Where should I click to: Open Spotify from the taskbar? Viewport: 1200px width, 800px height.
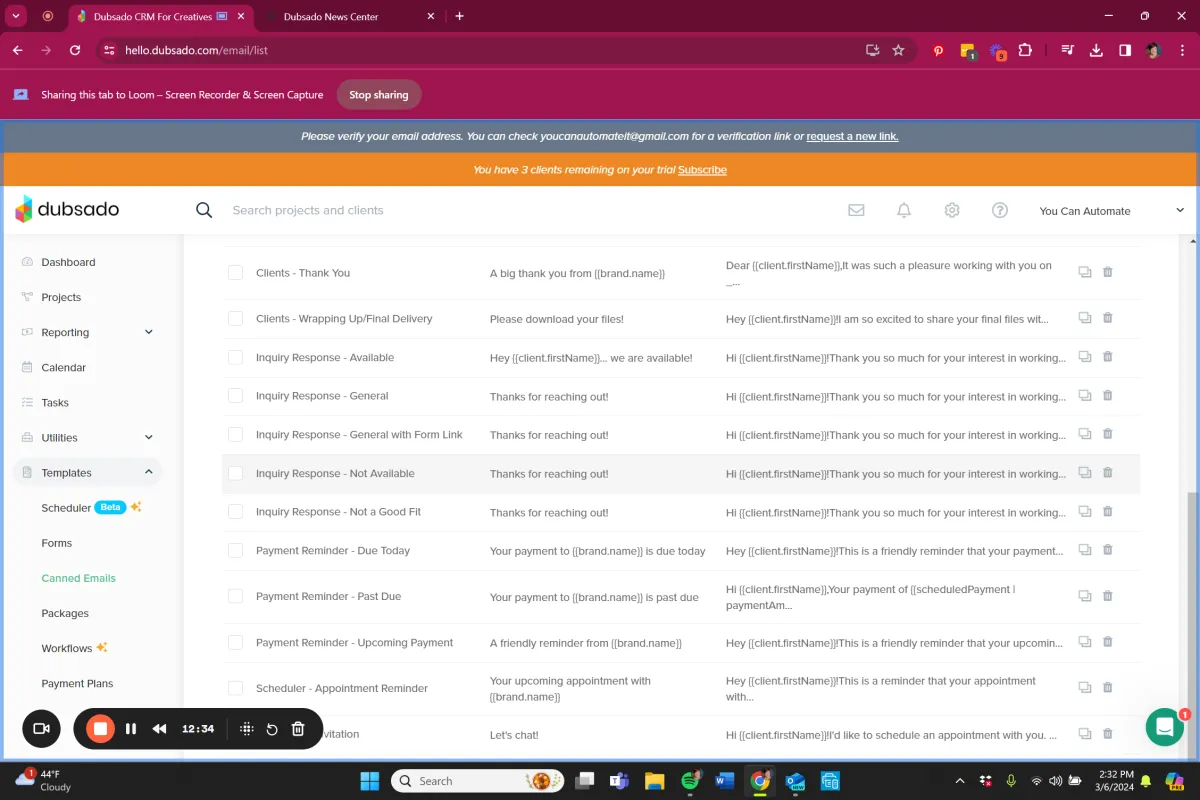pos(690,781)
